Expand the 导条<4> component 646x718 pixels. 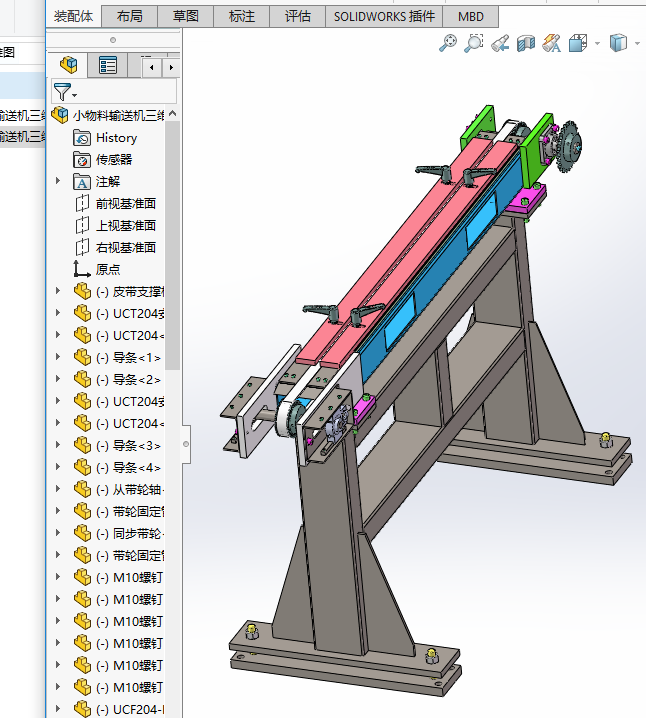coord(58,467)
